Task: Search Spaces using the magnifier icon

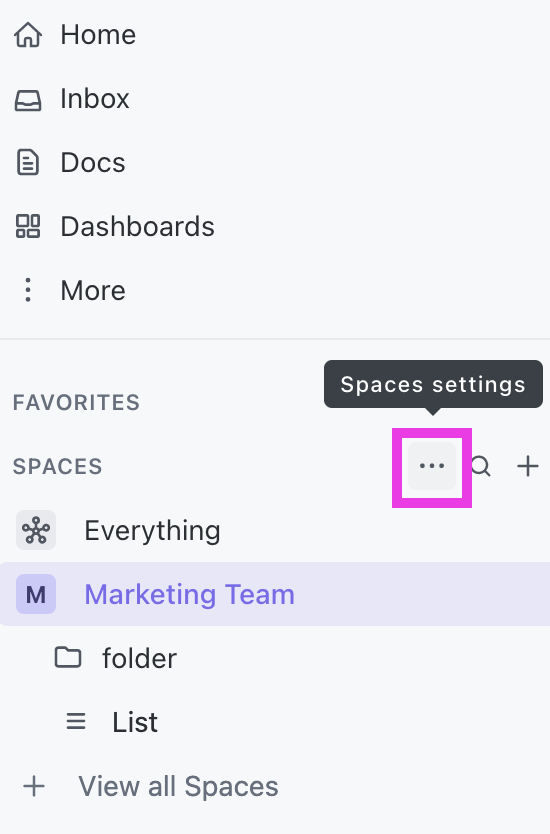Action: pos(481,466)
